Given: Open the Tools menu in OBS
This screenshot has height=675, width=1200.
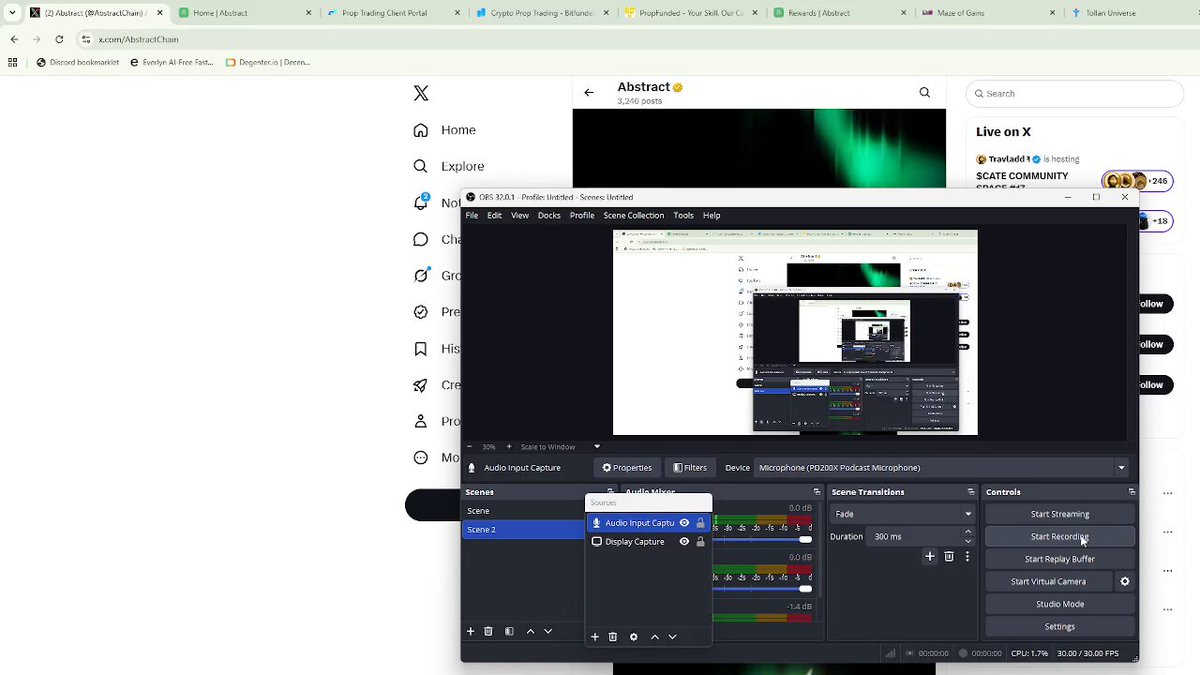Looking at the screenshot, I should (x=683, y=215).
